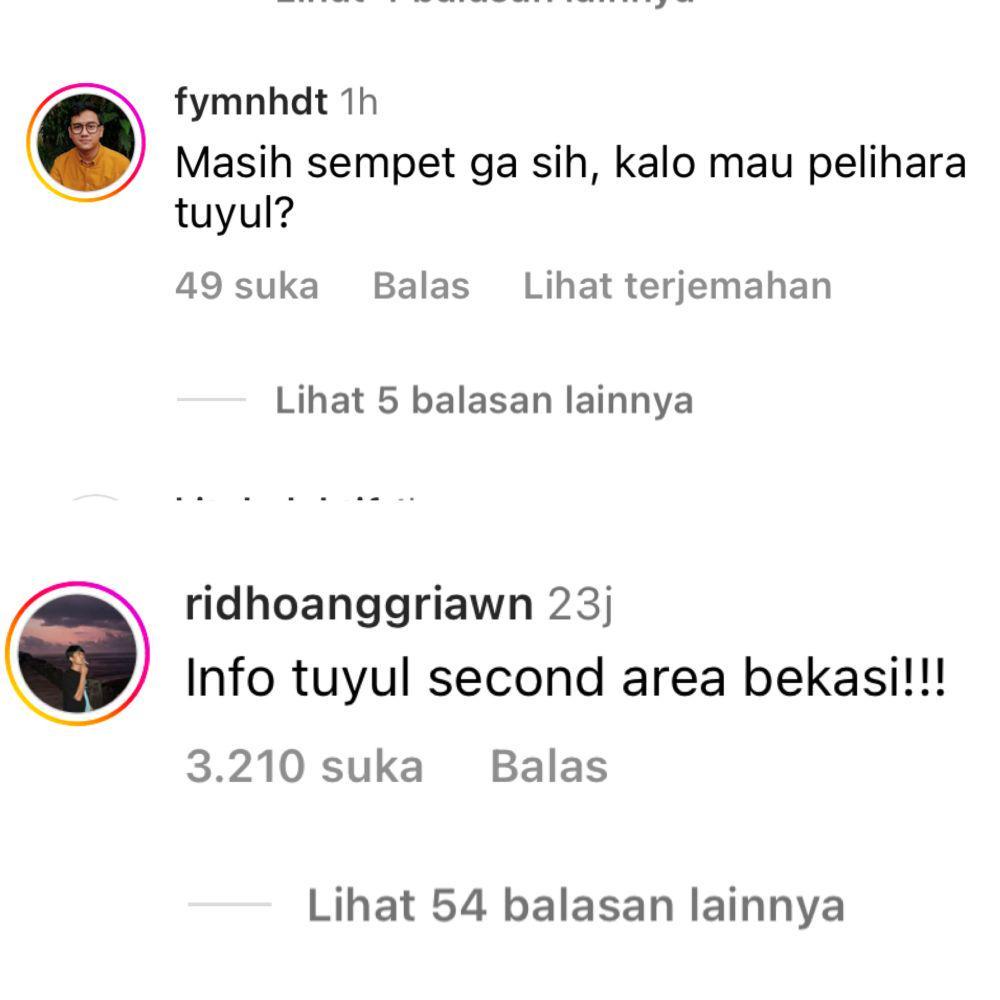
Task: Tap the ridhoanggriawn username
Action: [359, 604]
